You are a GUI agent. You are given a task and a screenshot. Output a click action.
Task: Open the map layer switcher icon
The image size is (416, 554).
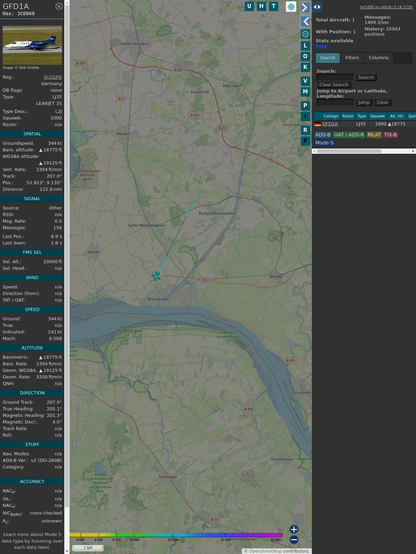tap(291, 6)
